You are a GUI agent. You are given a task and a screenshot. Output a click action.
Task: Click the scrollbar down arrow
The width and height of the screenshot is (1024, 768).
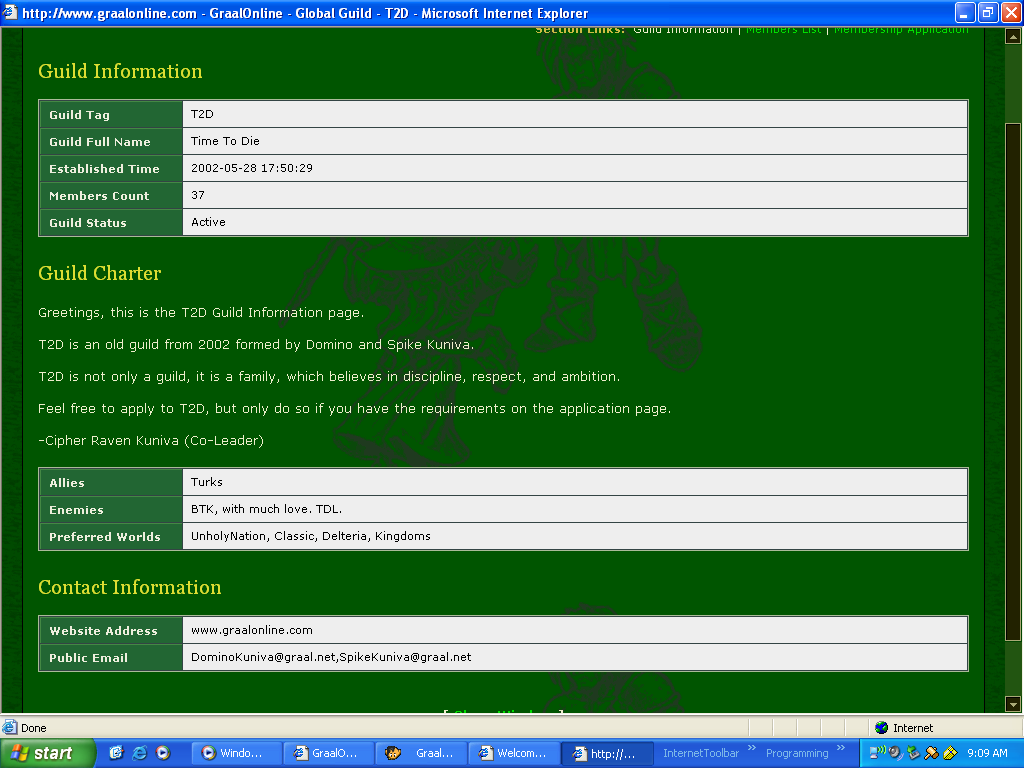coord(1013,704)
